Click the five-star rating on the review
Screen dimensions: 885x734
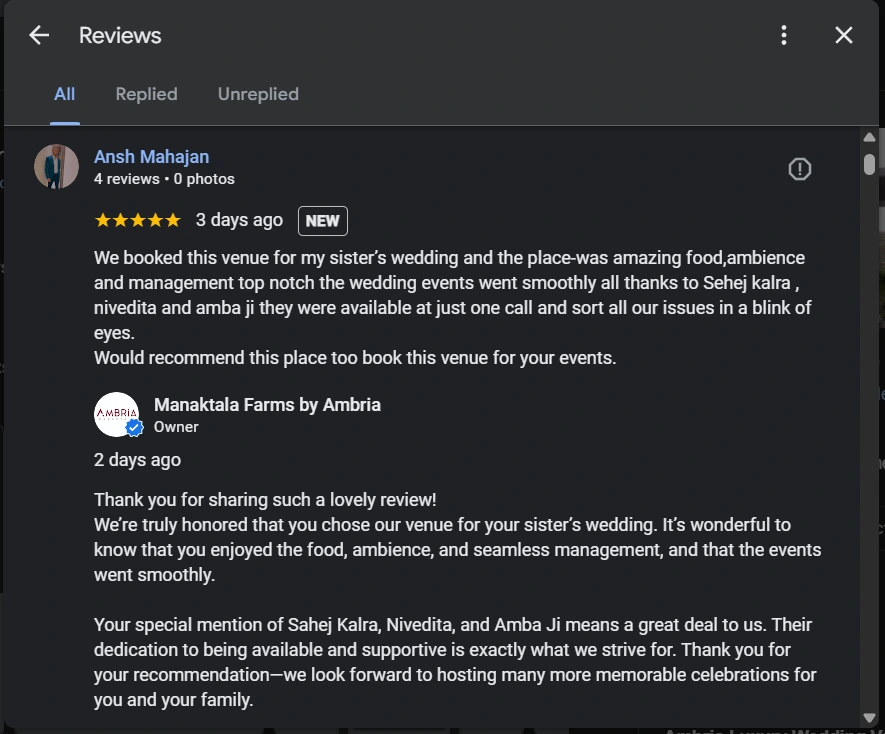[x=137, y=220]
